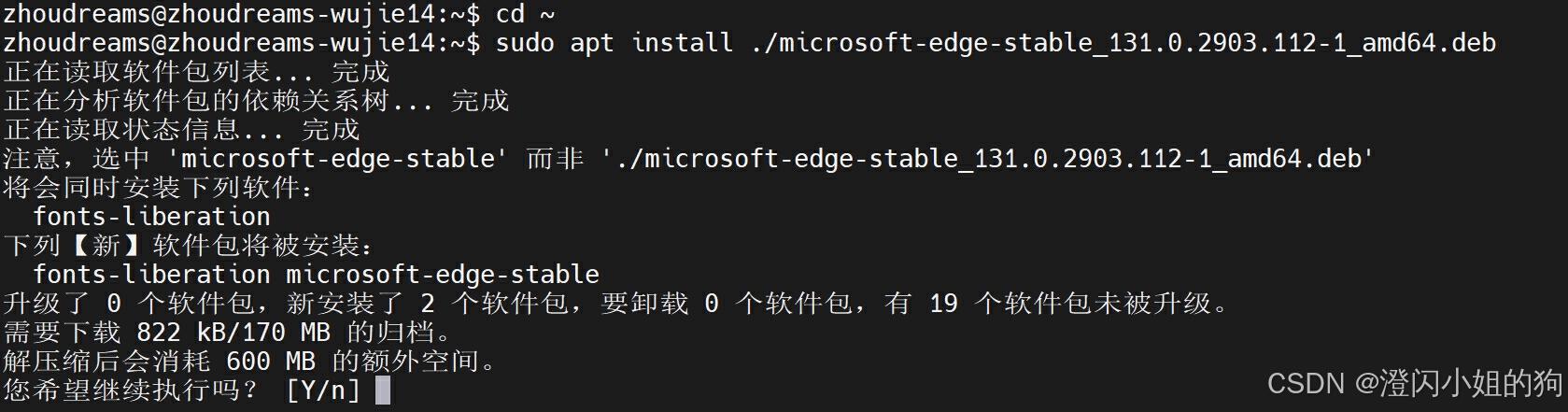This screenshot has height=412, width=1568.
Task: Click the word "install" in the apt command
Action: [682, 43]
